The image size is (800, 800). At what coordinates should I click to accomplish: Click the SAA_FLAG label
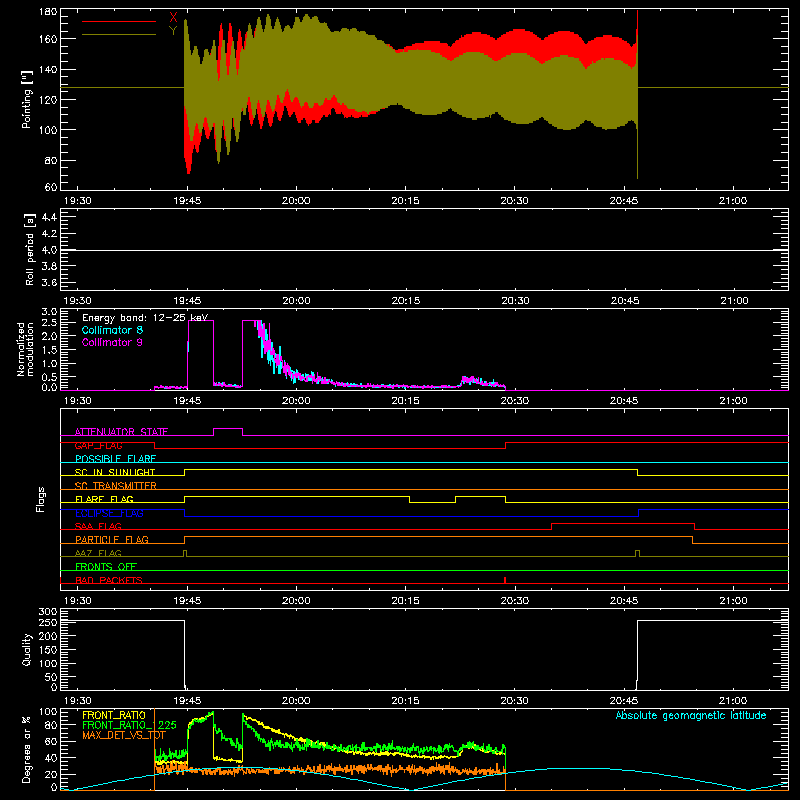coord(98,526)
